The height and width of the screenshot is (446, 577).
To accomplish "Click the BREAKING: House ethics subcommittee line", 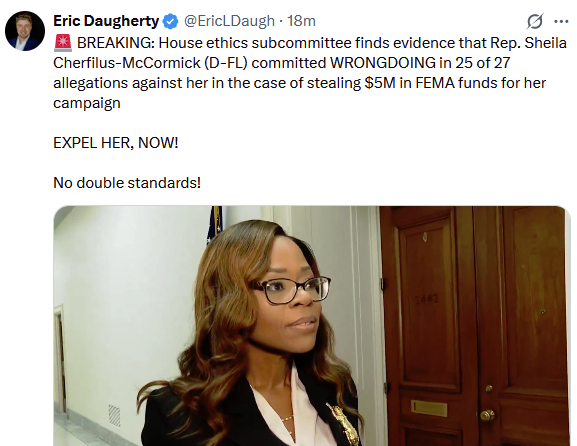I will 322,43.
